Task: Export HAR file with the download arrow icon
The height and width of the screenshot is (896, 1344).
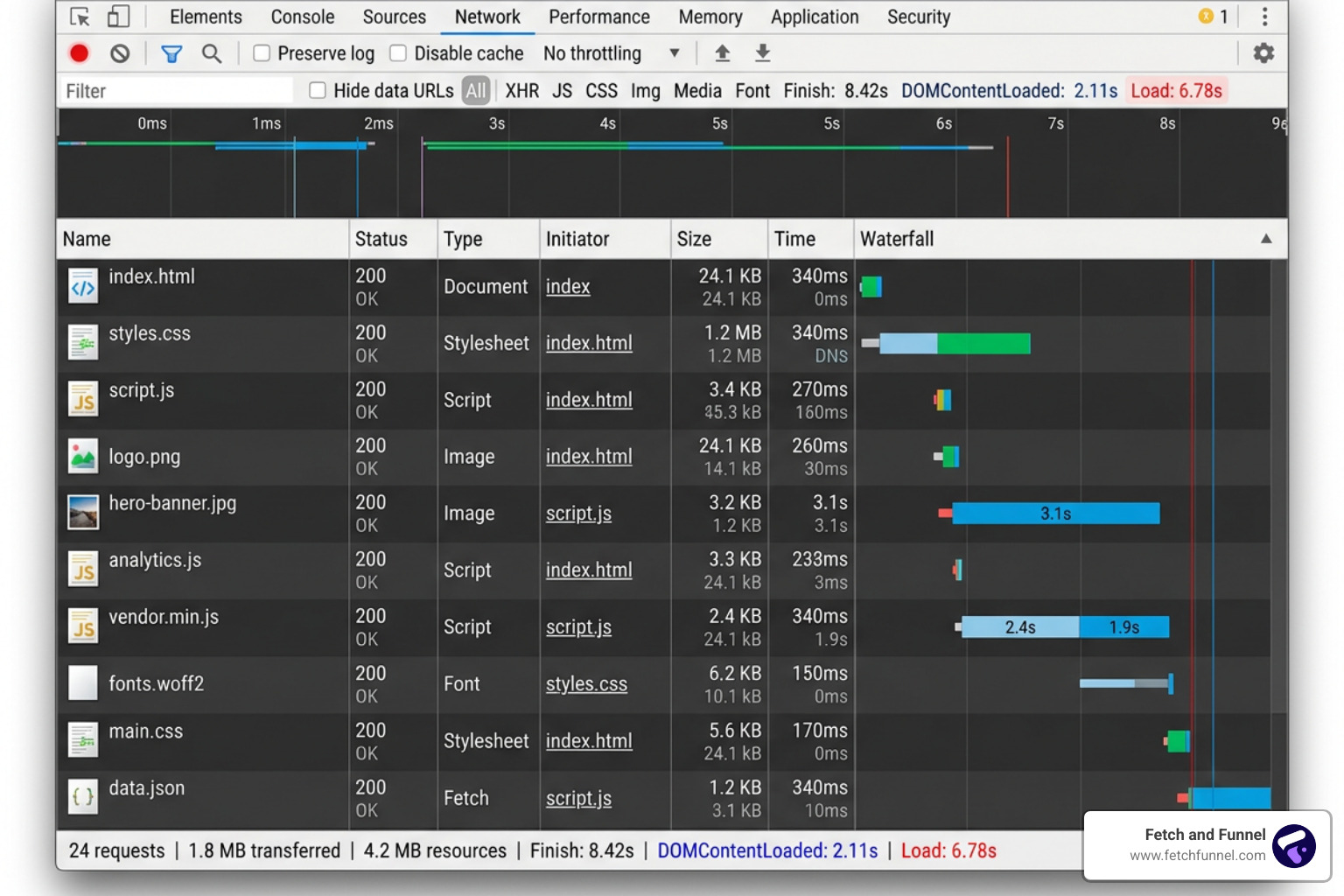Action: click(x=762, y=53)
